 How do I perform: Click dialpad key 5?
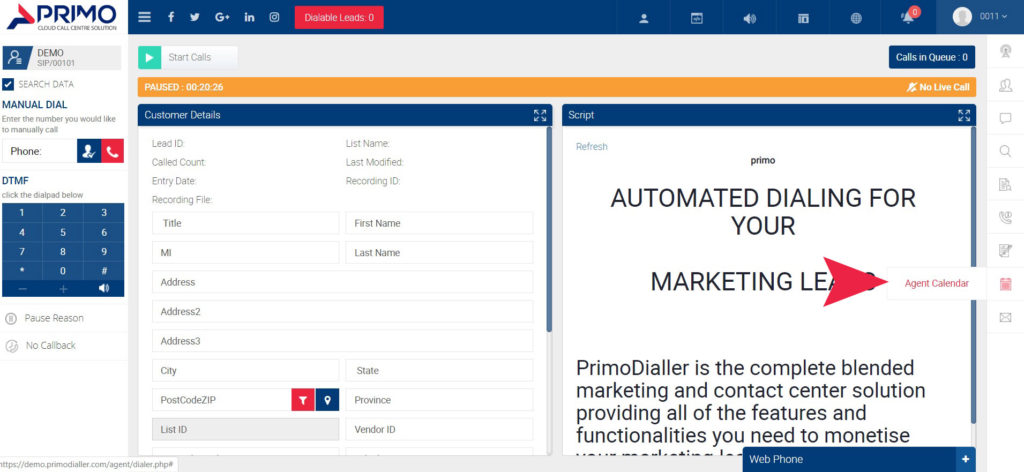click(63, 232)
